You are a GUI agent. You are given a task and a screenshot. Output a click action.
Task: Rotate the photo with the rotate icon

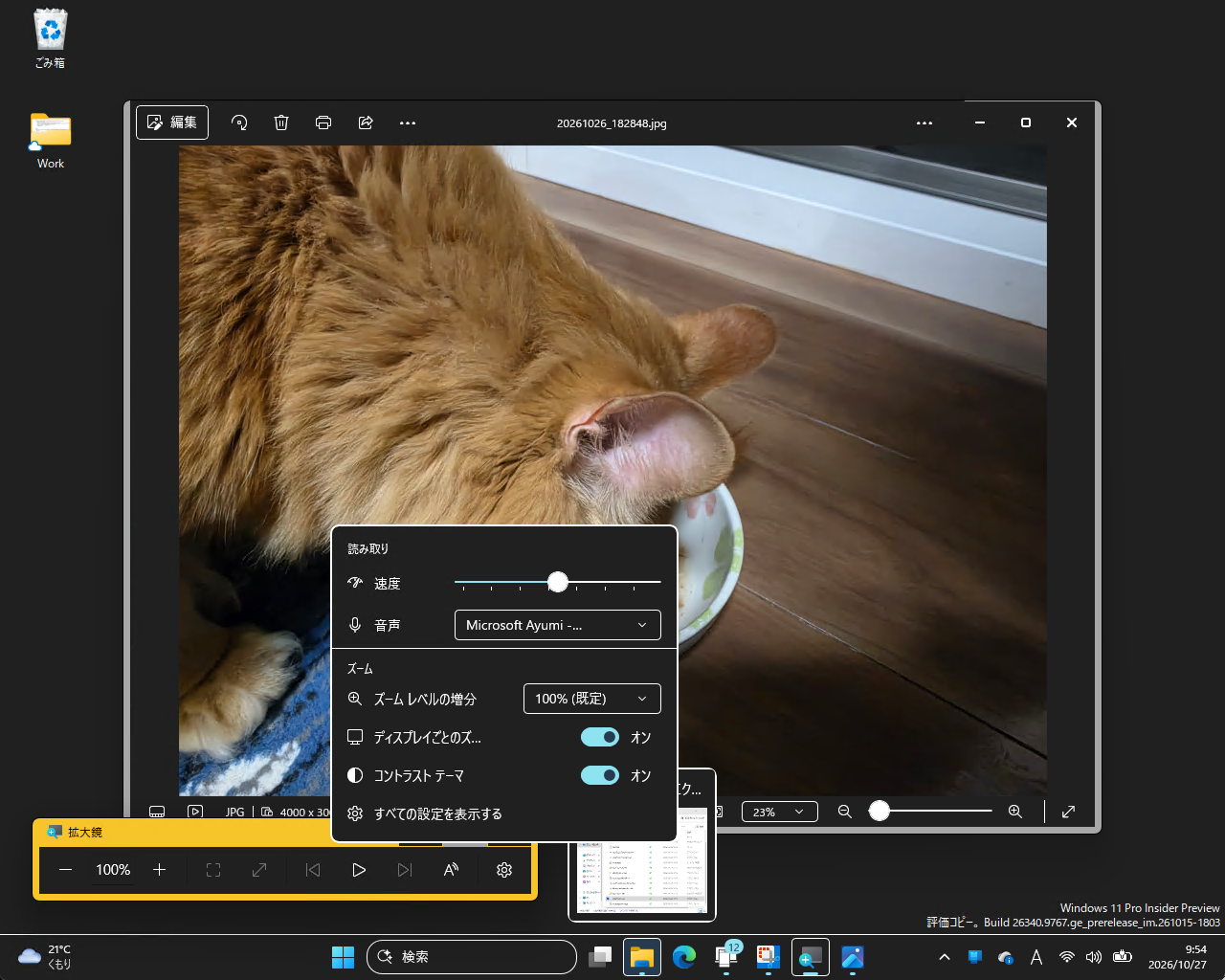[239, 122]
